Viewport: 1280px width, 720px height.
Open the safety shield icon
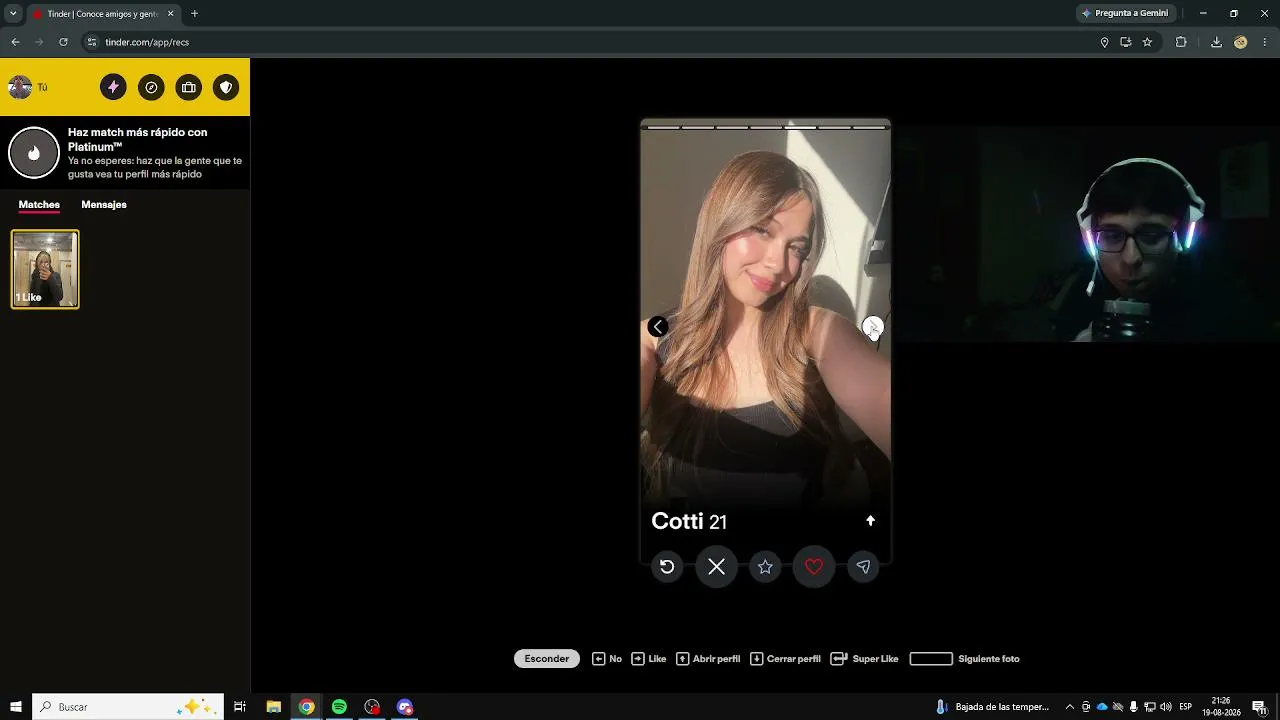(x=226, y=87)
